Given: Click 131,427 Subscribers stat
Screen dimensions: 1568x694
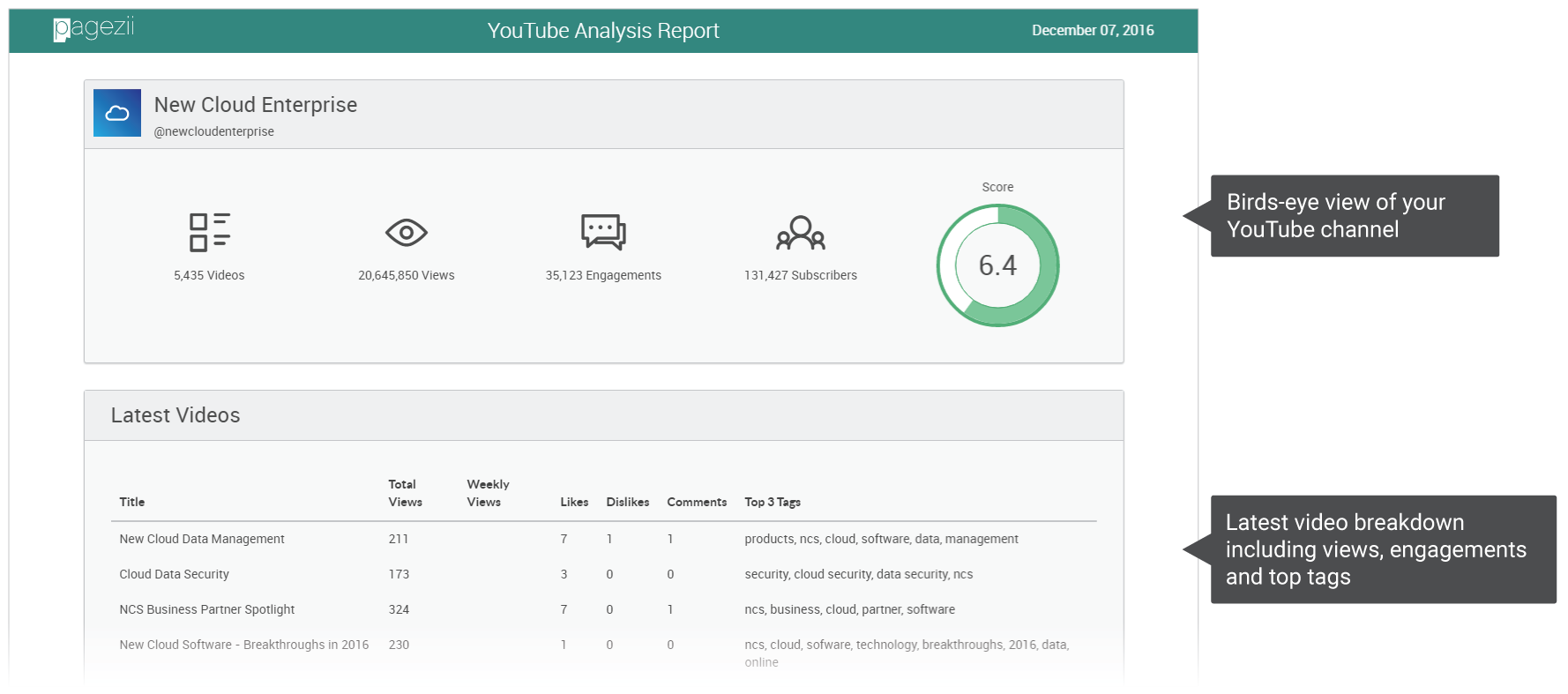Looking at the screenshot, I should pos(801,275).
